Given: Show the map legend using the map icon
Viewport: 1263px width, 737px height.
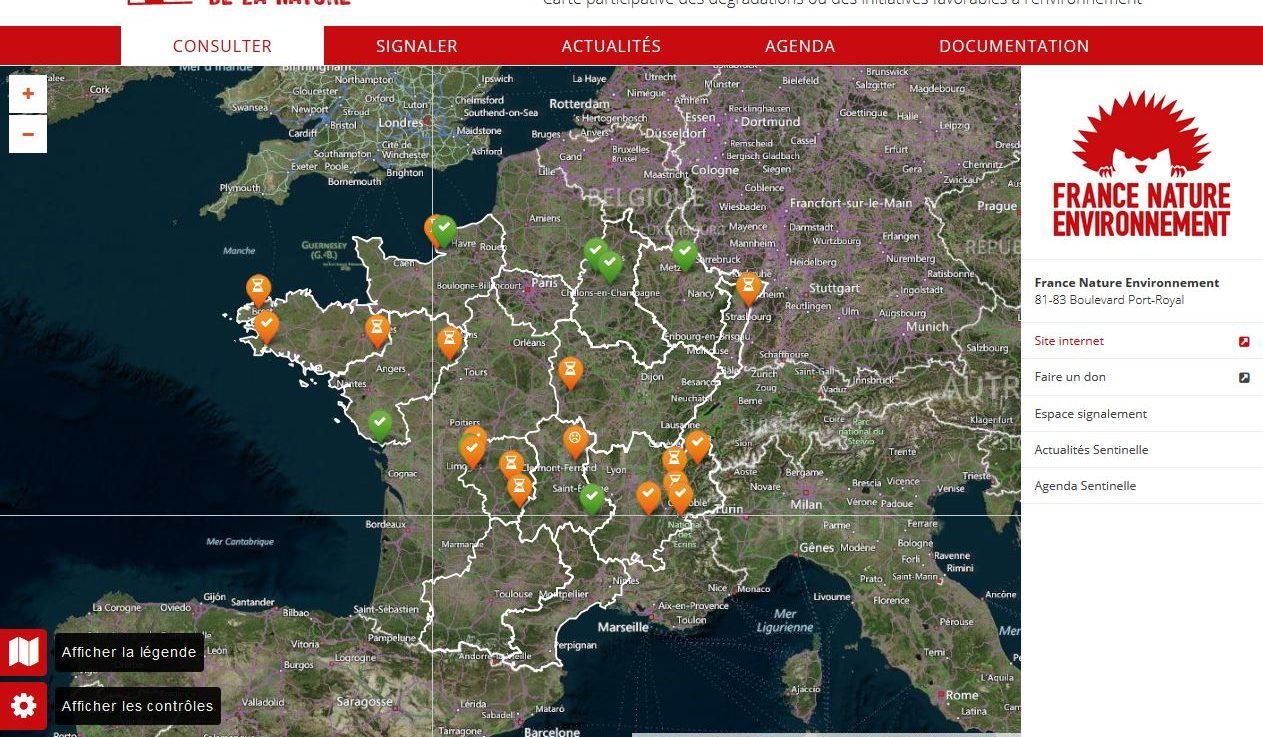Looking at the screenshot, I should pos(23,653).
